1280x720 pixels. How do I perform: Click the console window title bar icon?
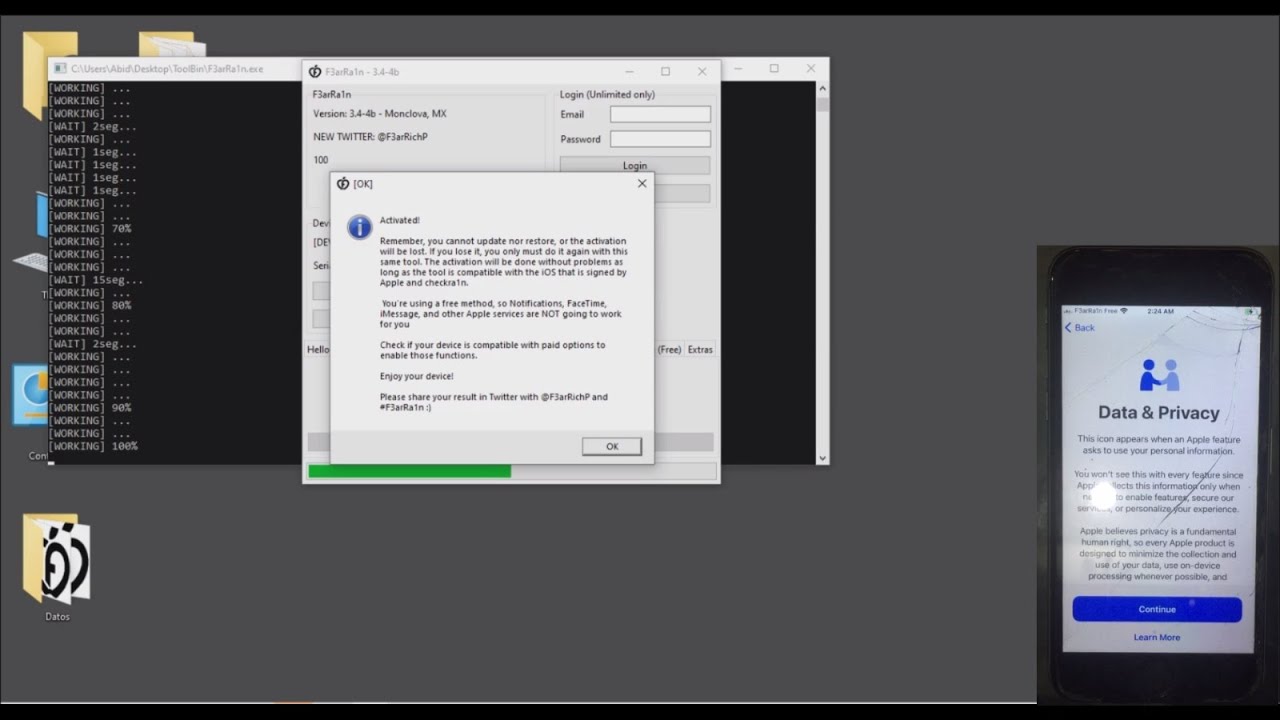(60, 69)
